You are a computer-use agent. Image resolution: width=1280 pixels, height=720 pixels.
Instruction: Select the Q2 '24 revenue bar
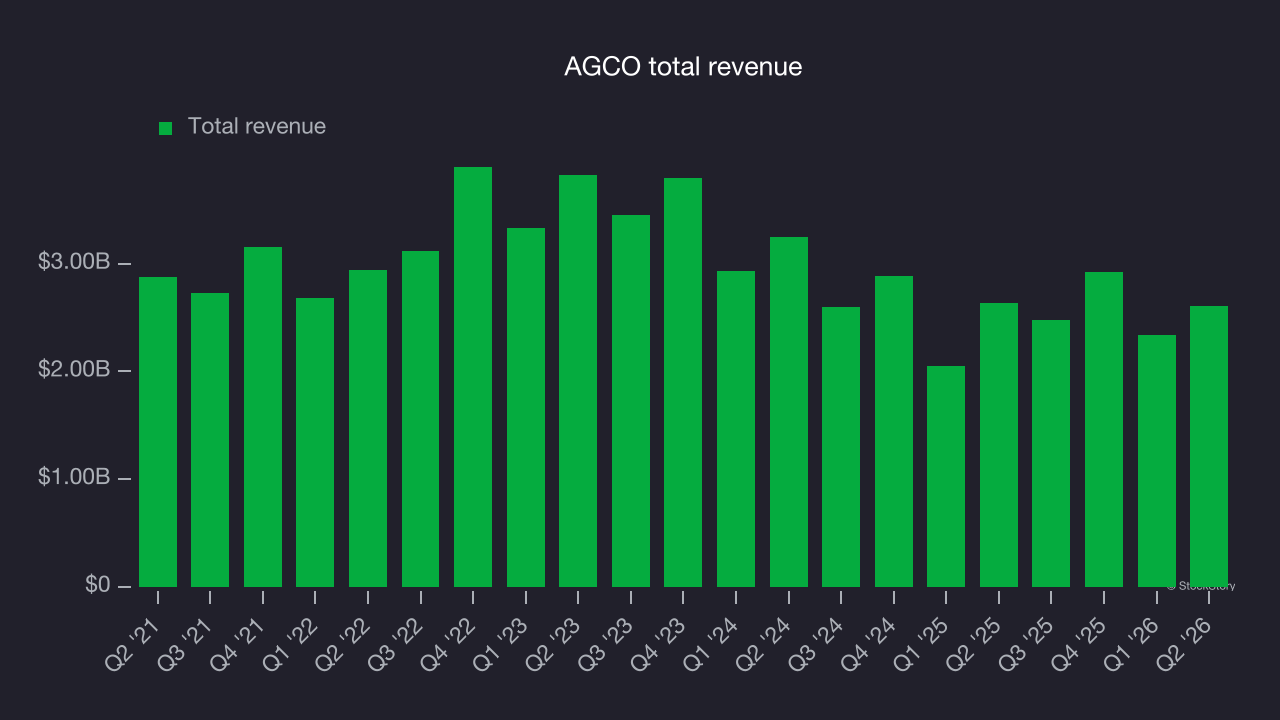[x=789, y=412]
